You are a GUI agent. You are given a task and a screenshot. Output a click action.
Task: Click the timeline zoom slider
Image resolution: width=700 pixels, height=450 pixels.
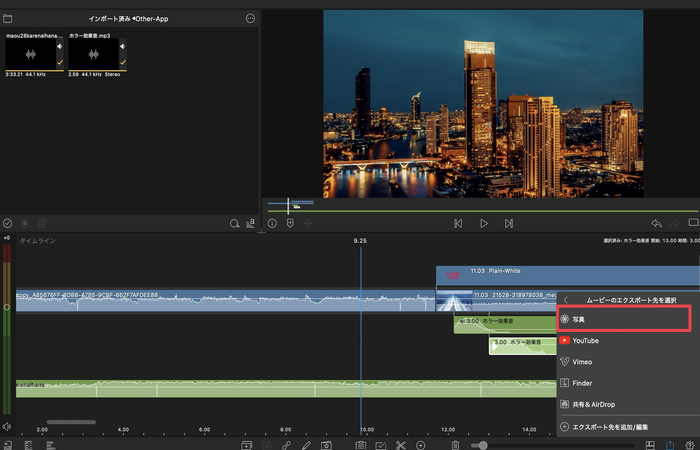point(482,444)
